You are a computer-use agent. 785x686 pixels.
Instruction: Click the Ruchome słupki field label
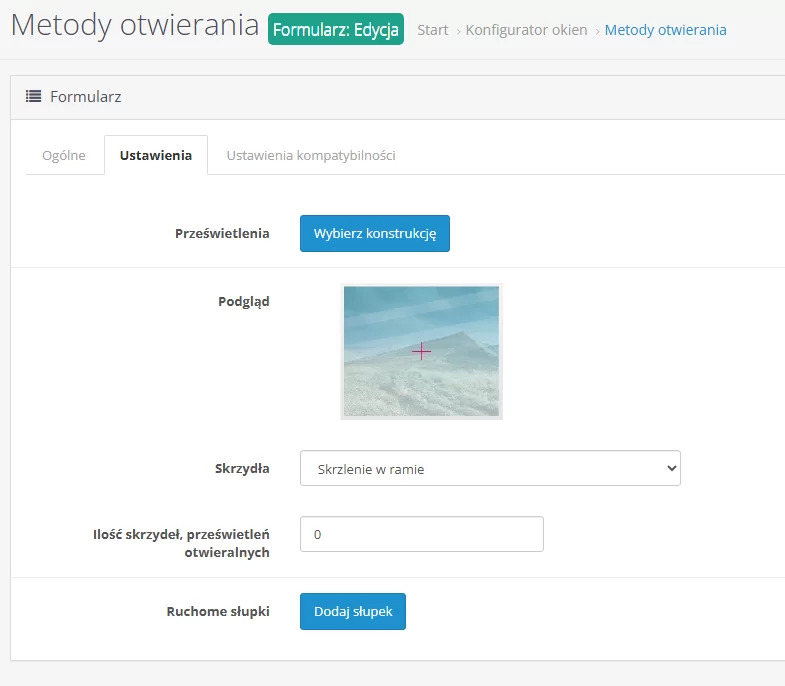[218, 611]
